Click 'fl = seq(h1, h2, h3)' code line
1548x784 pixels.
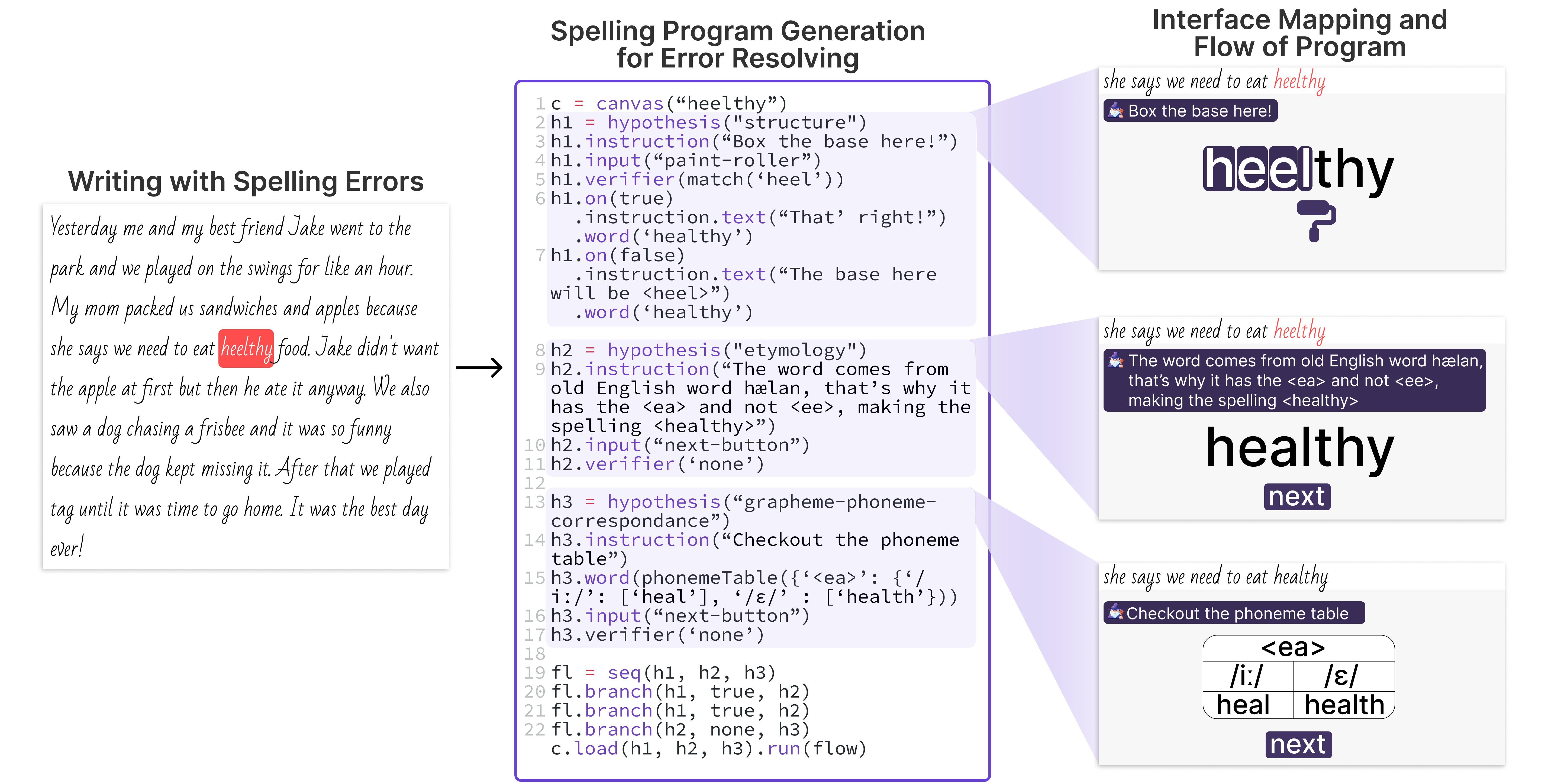[x=663, y=672]
